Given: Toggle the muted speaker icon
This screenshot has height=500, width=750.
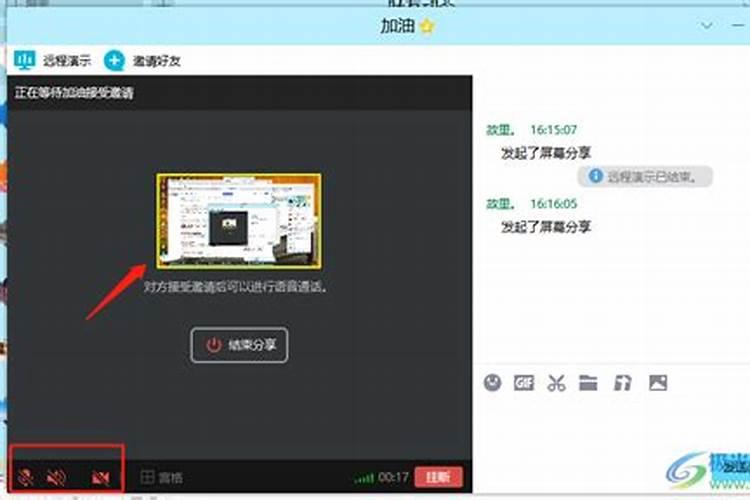Looking at the screenshot, I should [x=56, y=477].
